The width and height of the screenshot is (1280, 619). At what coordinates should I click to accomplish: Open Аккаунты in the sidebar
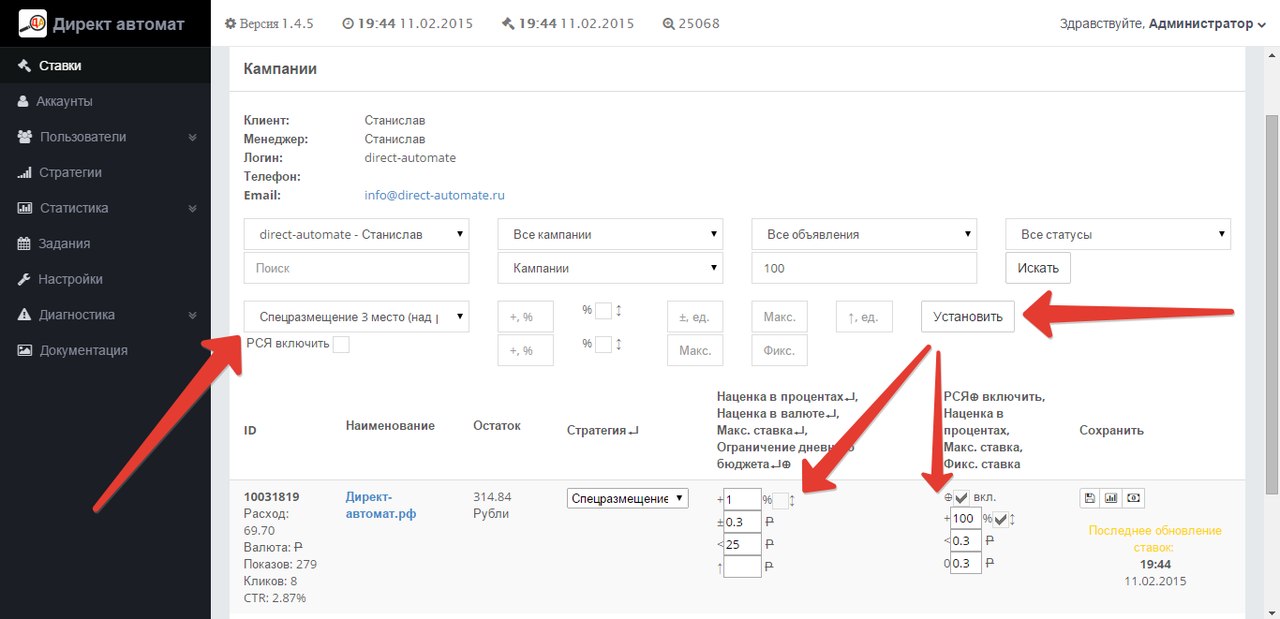pos(64,102)
